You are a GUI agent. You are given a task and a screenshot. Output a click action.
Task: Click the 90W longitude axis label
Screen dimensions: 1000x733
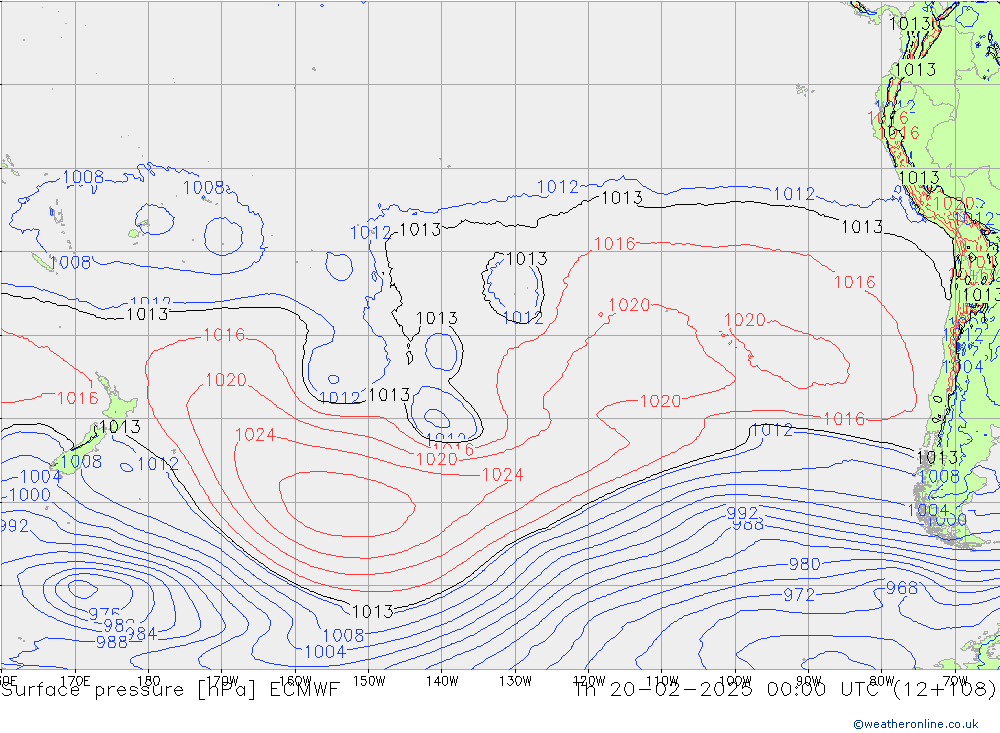(809, 681)
